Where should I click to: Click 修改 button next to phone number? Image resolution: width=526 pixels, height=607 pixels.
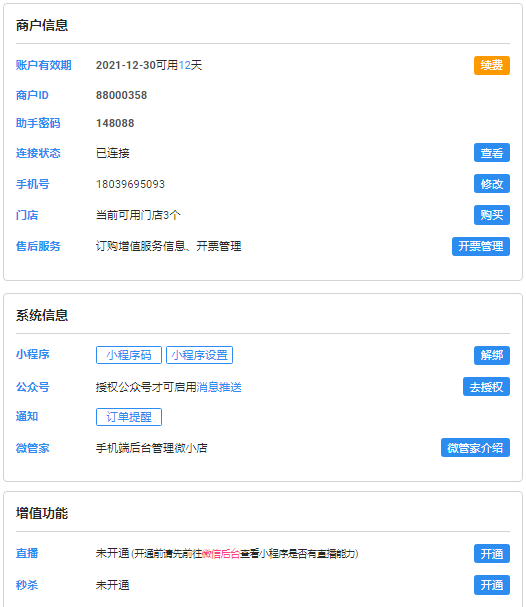(492, 183)
